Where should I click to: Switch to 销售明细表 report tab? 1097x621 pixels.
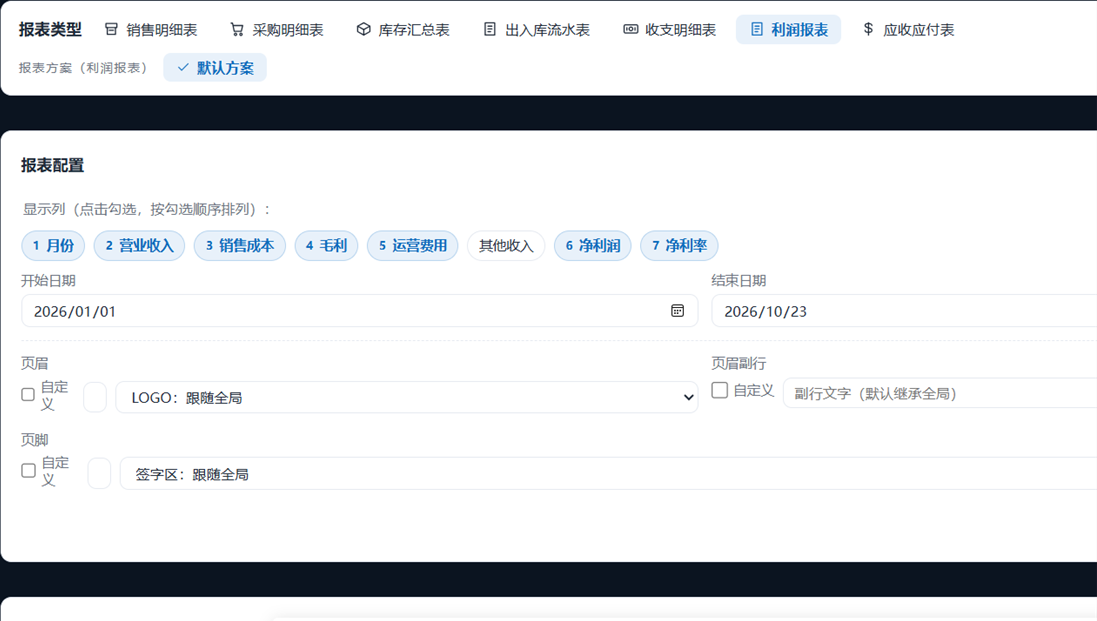pos(150,29)
